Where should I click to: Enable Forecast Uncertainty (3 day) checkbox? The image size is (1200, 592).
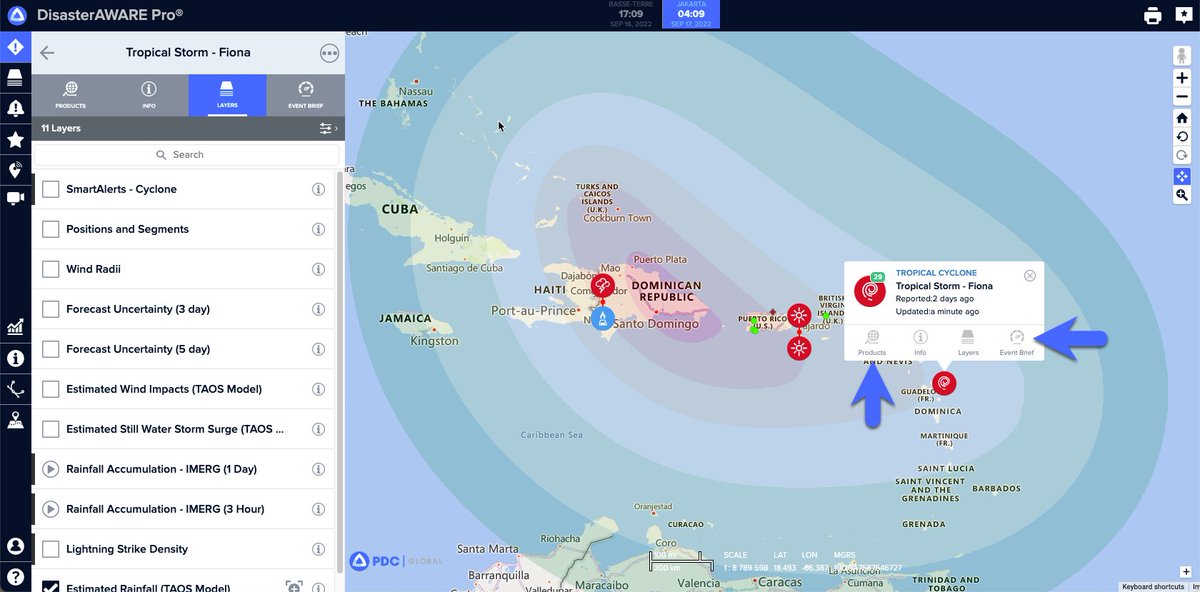(x=50, y=309)
